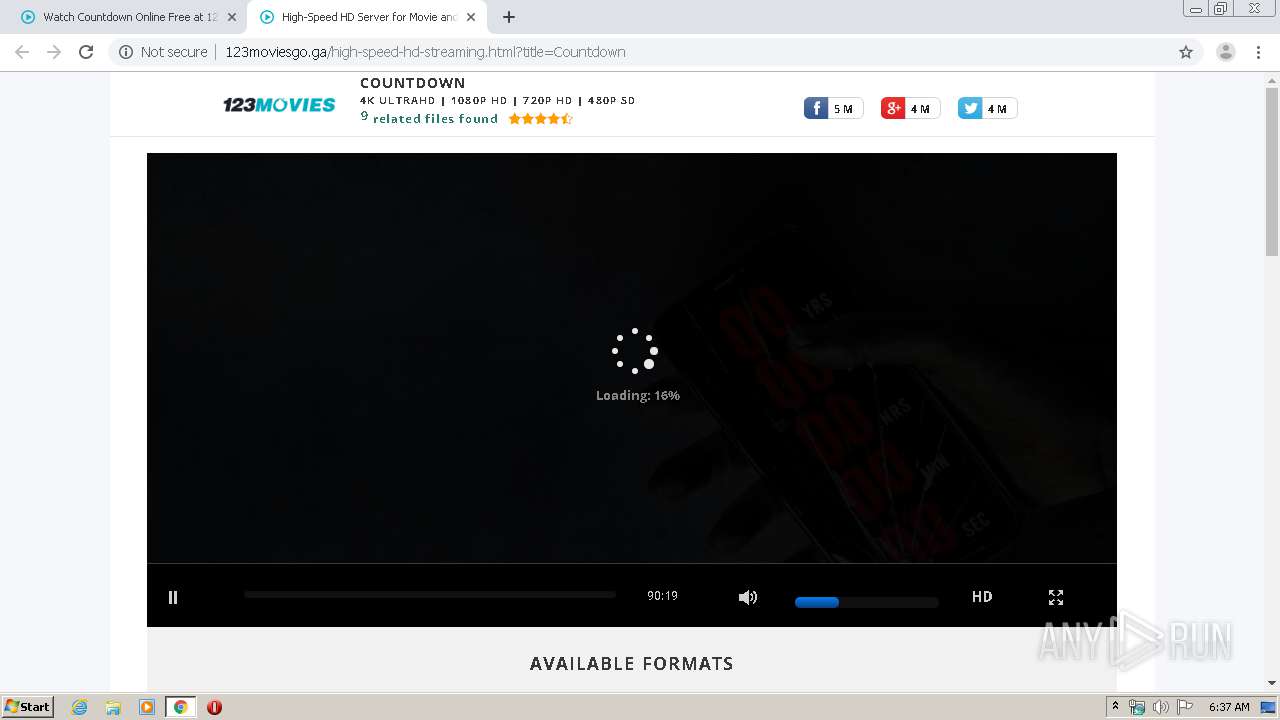The image size is (1280, 720).
Task: Open Windows Media Player from the taskbar
Action: click(147, 707)
